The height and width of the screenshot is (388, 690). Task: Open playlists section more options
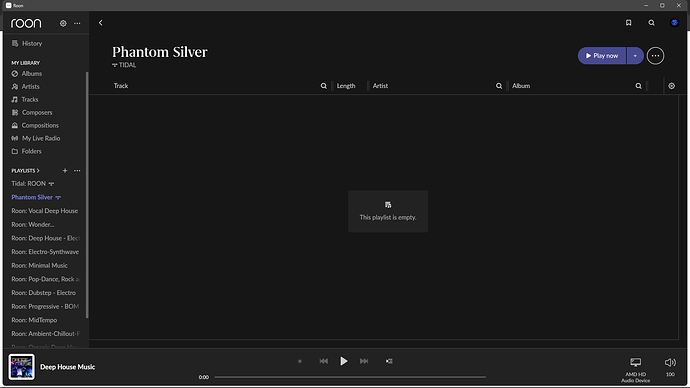click(x=77, y=171)
